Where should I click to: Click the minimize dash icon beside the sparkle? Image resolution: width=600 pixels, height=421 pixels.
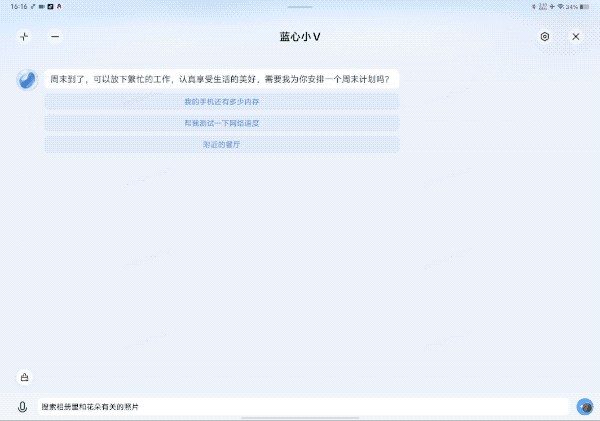[x=55, y=37]
